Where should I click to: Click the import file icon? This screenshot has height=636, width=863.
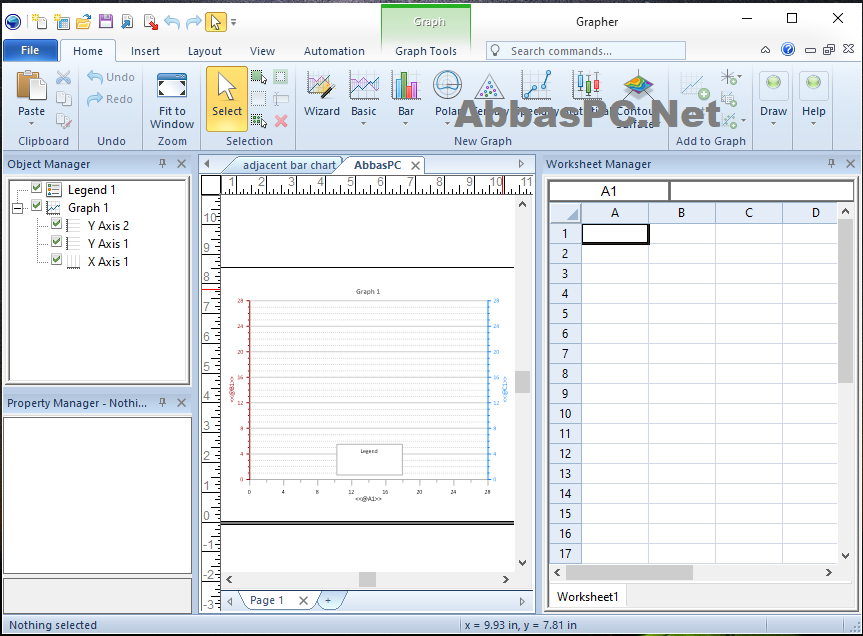[127, 21]
